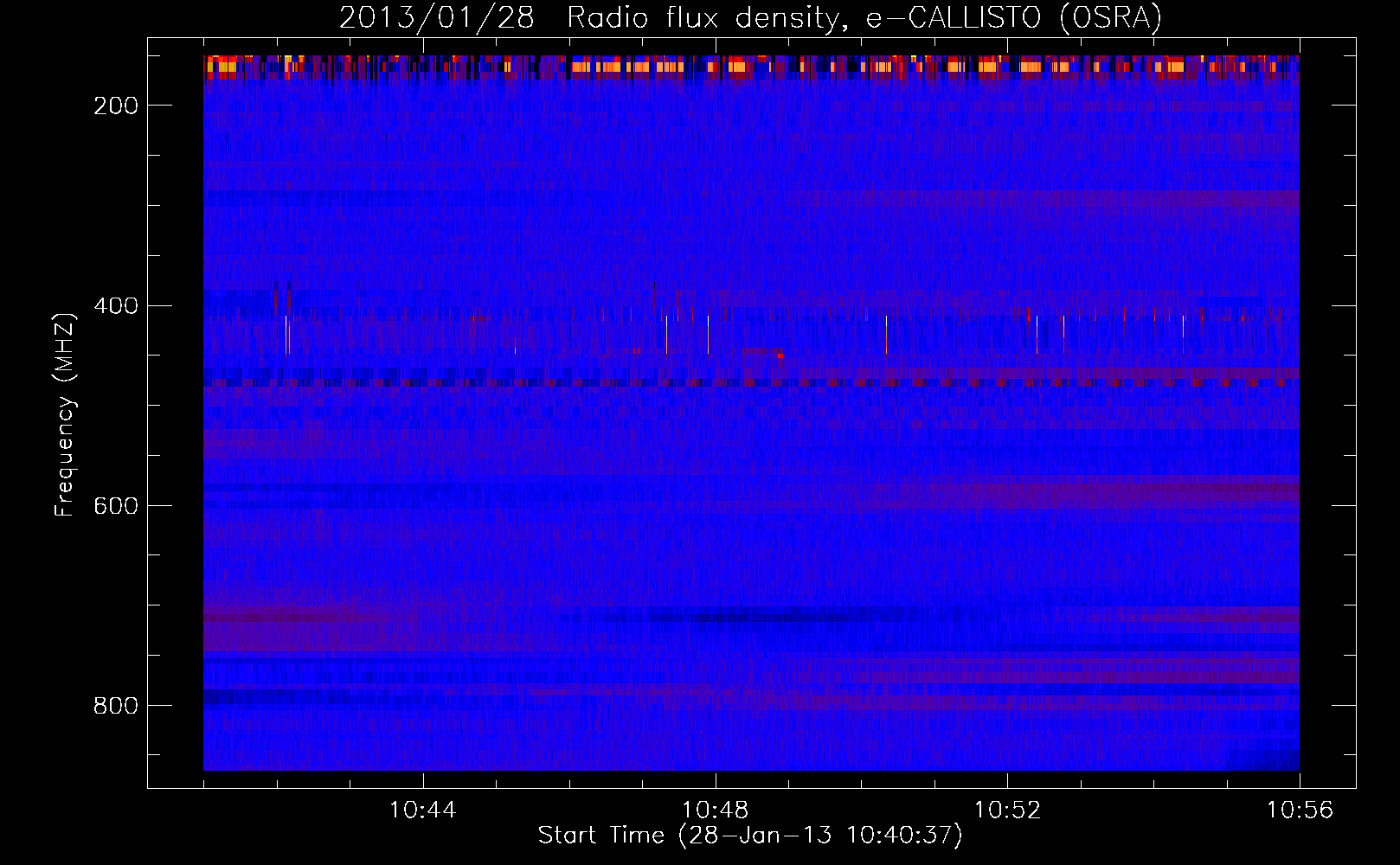Click the 10:56 time tick label
This screenshot has width=1400, height=865.
1300,811
